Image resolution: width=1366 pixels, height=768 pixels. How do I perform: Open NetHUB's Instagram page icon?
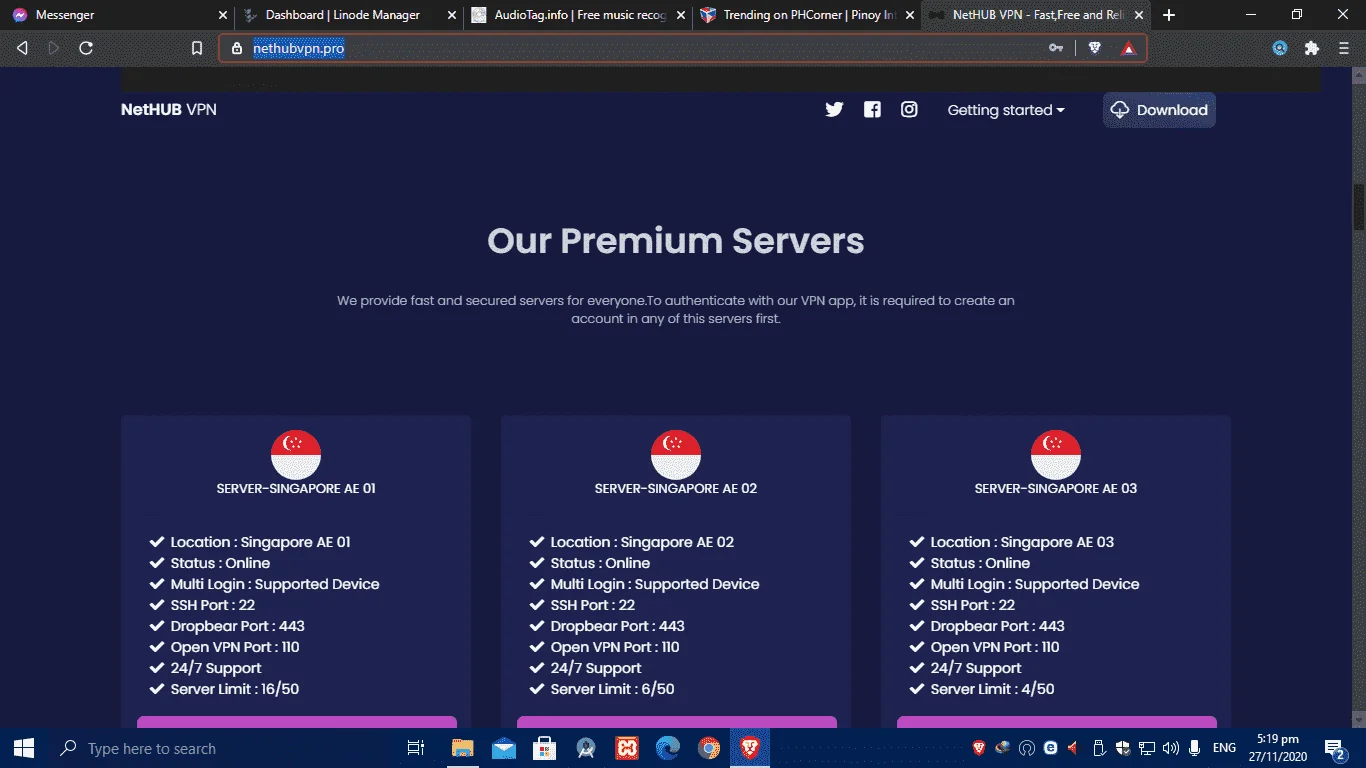909,110
